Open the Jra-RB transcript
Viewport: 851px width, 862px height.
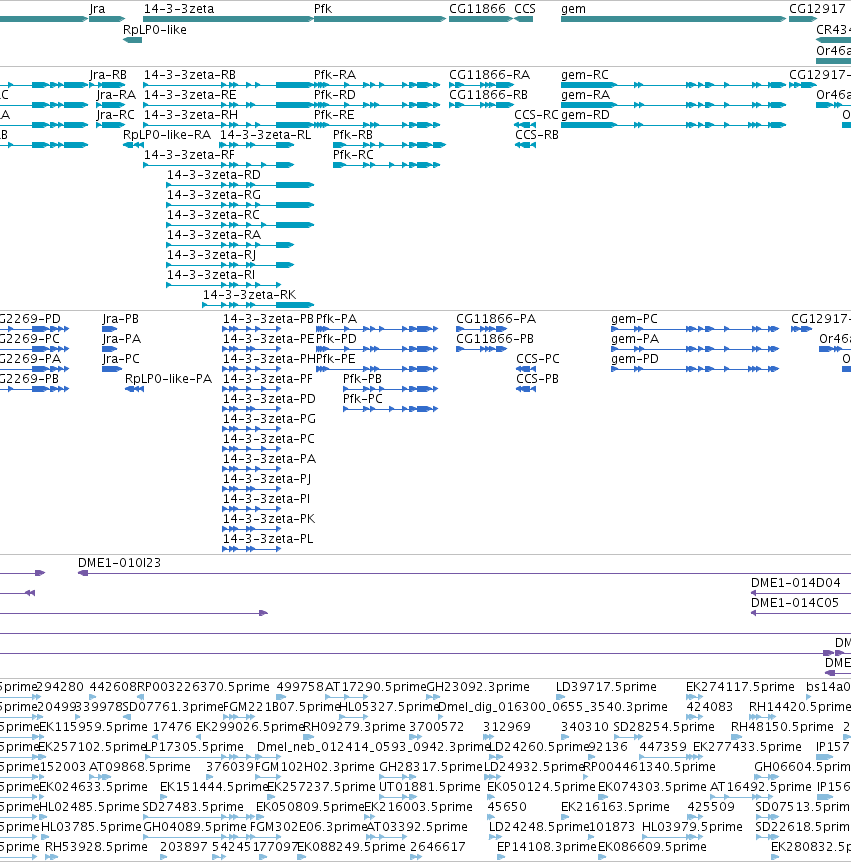(108, 75)
